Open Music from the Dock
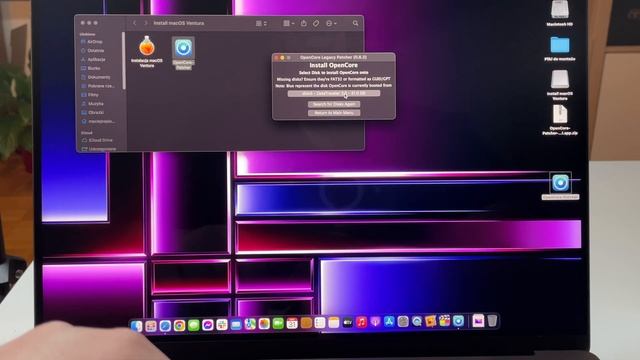This screenshot has height=360, width=640. click(x=362, y=323)
